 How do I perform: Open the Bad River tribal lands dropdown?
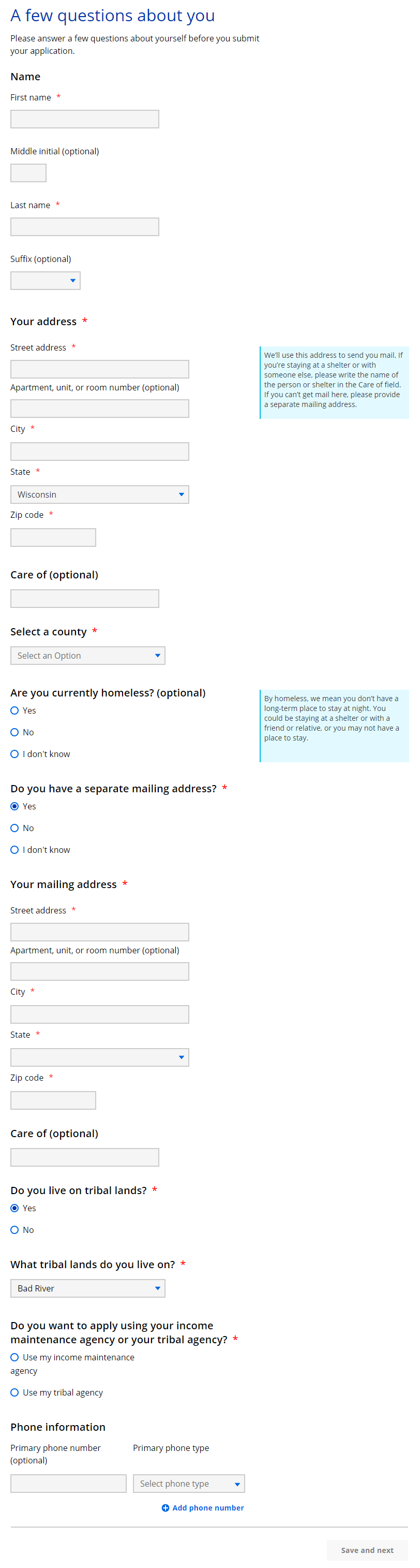click(87, 1288)
